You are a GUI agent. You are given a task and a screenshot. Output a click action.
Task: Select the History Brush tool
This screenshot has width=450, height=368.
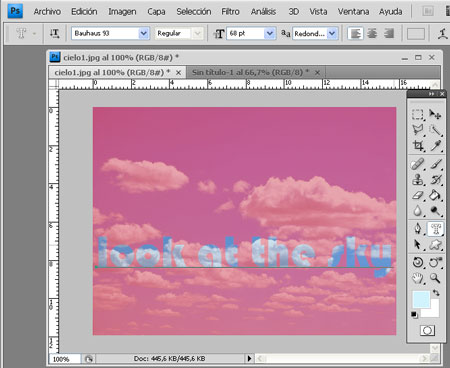tap(435, 180)
